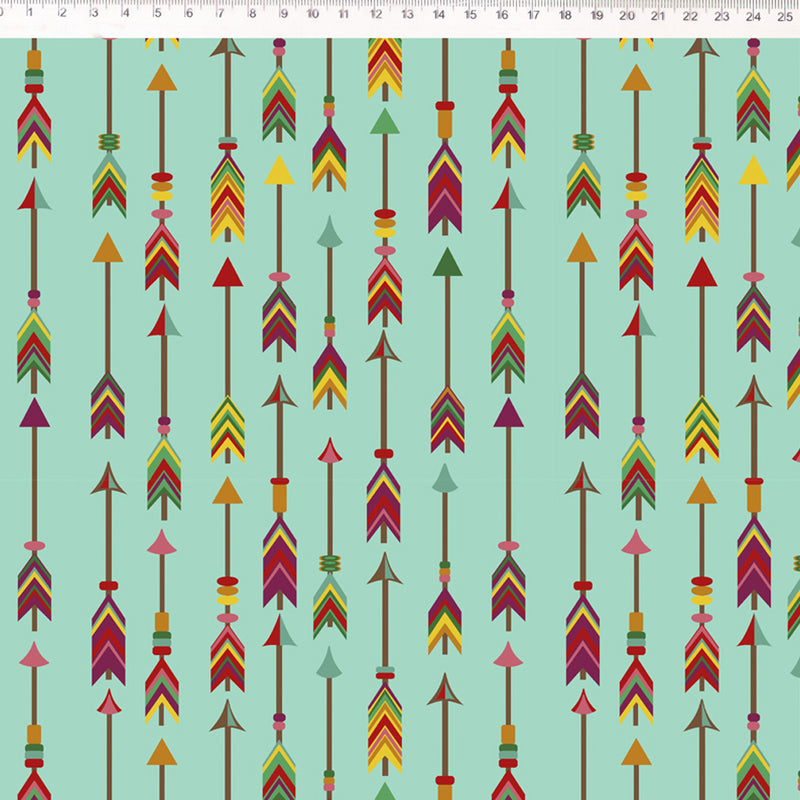
Task: Pick the number 4 on the ruler
Action: 126,13
